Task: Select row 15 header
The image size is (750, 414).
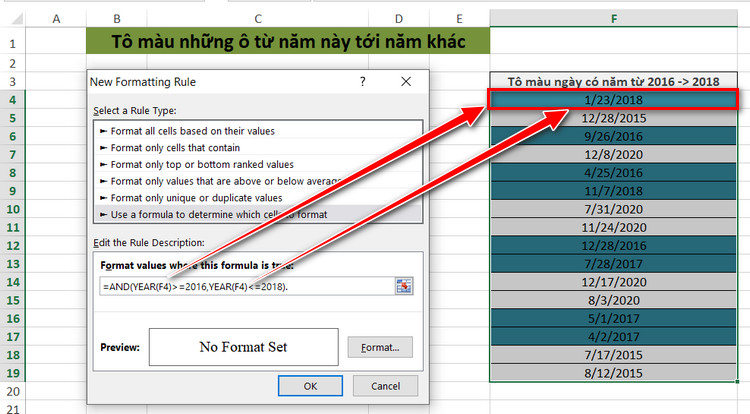Action: click(12, 300)
